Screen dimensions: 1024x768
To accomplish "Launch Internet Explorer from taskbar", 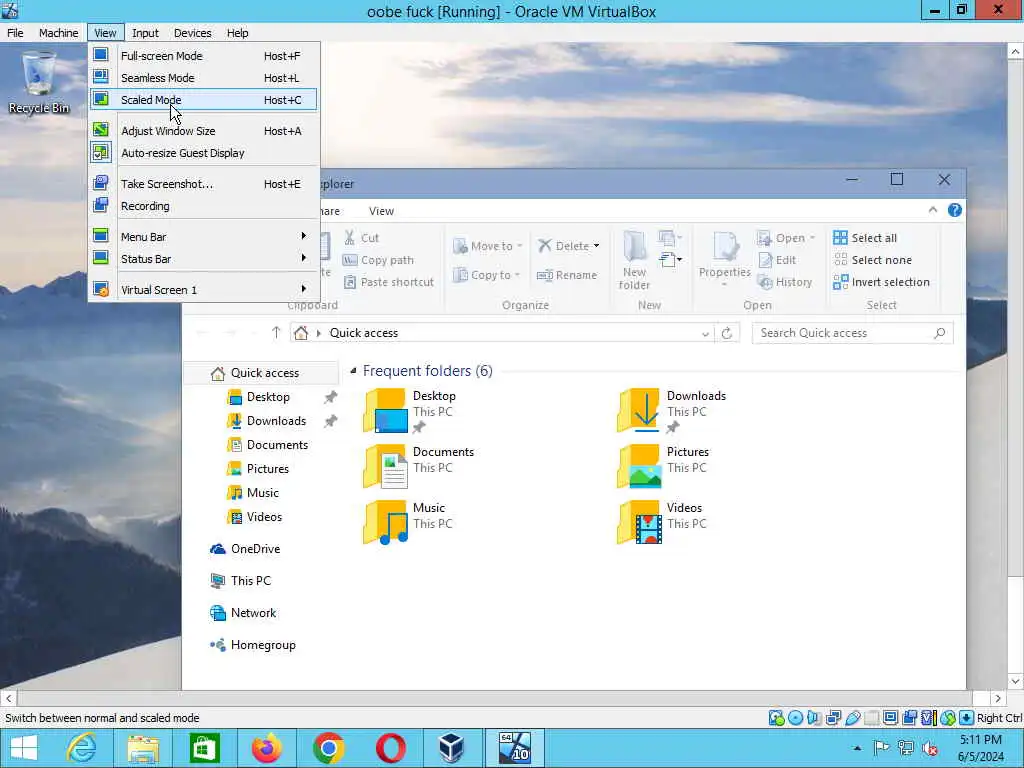I will 81,748.
